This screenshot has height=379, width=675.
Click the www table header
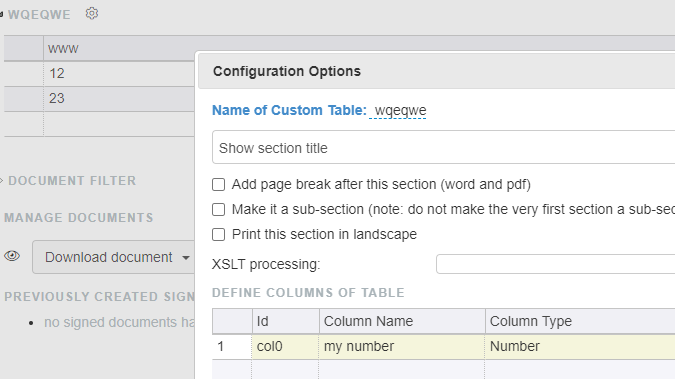point(119,49)
